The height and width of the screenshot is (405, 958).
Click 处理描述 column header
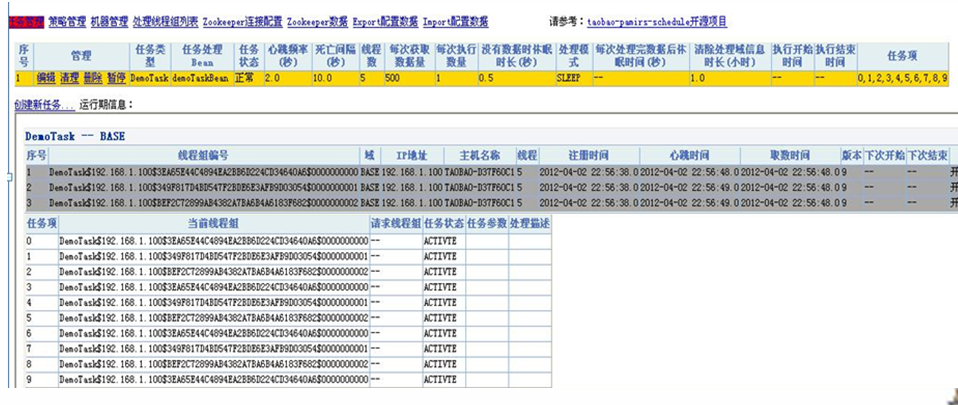point(530,224)
